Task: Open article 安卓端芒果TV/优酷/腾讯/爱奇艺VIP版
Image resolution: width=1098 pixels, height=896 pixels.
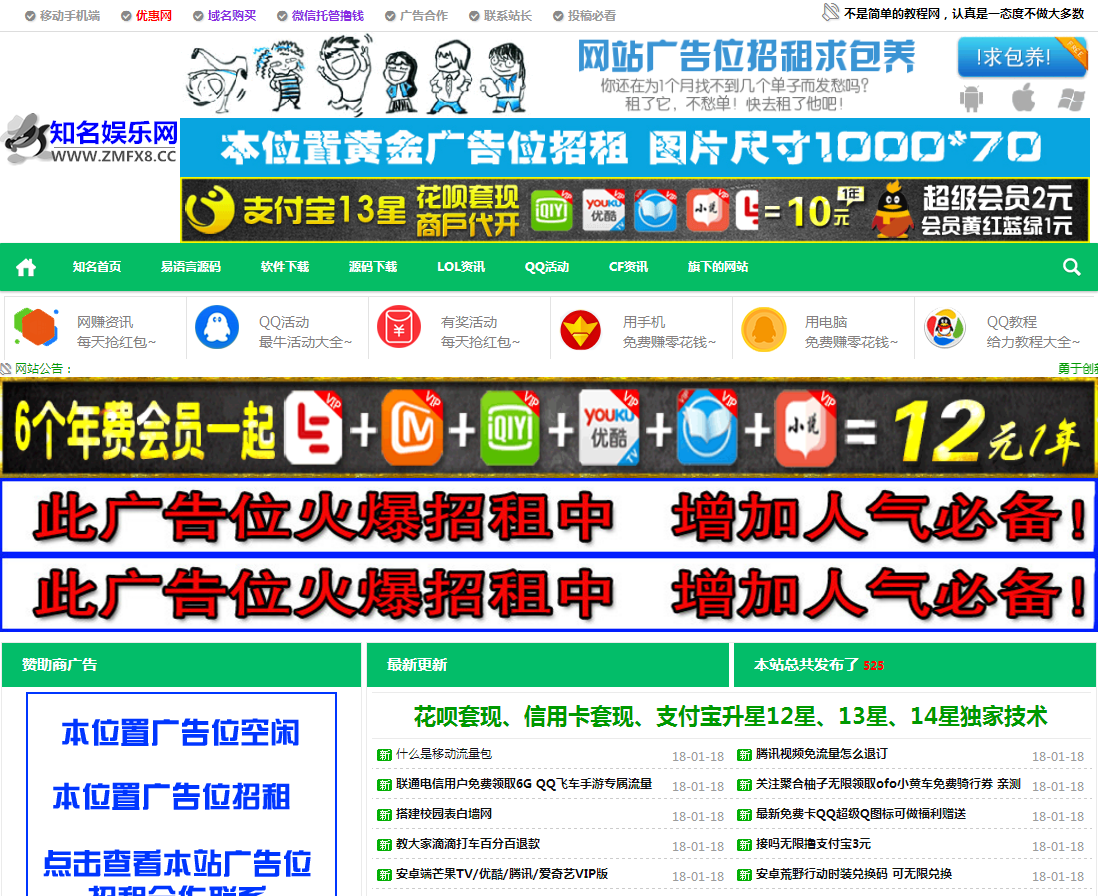Action: point(501,874)
